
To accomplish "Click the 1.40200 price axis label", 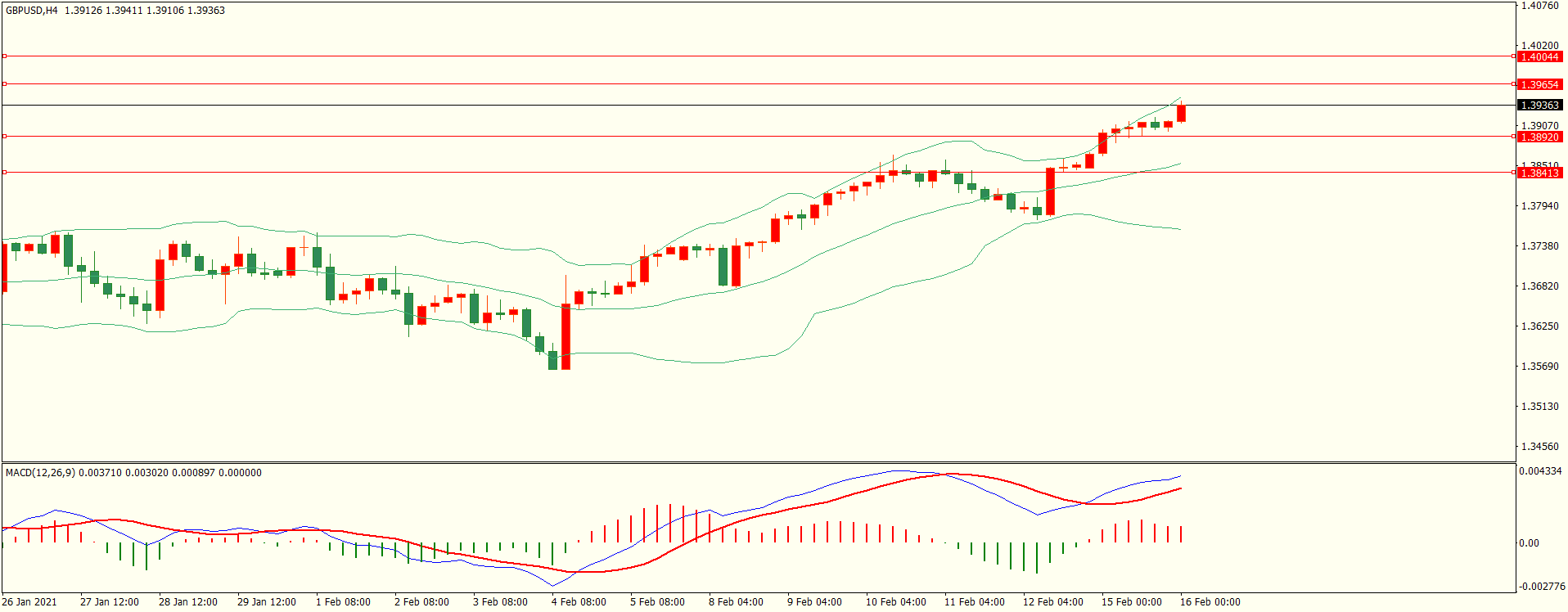I will coord(1540,46).
